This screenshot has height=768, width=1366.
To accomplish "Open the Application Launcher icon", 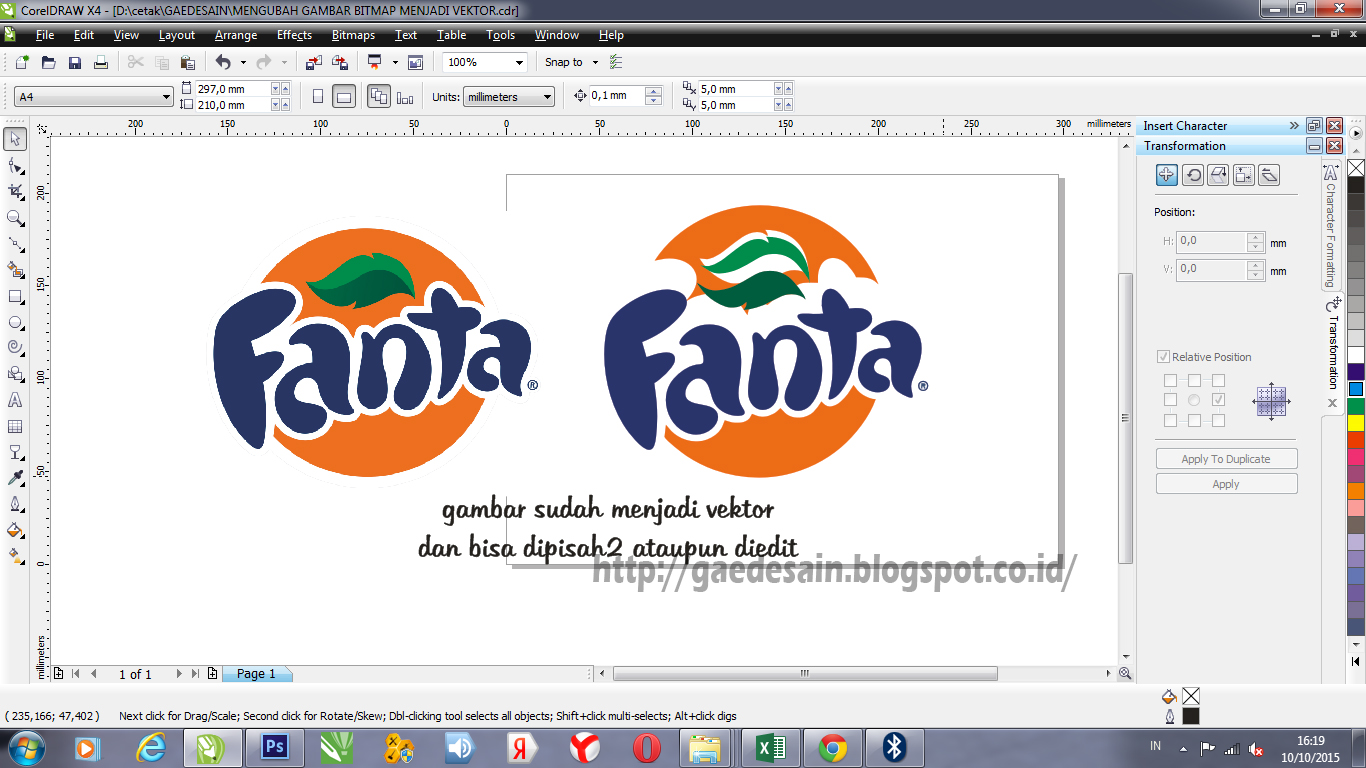I will tap(375, 62).
